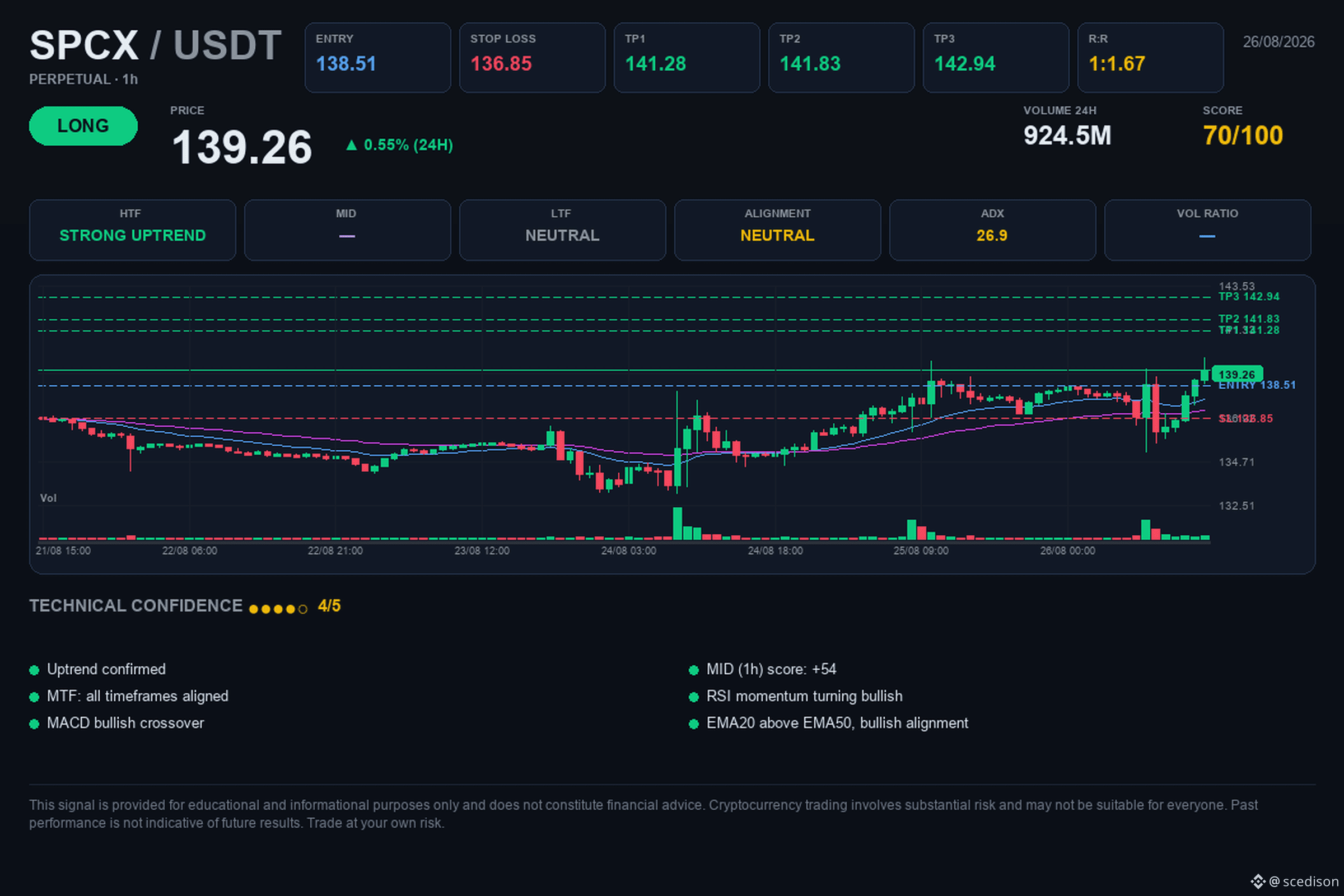Click the disclaimer paragraph text
The image size is (1344, 896).
[643, 814]
